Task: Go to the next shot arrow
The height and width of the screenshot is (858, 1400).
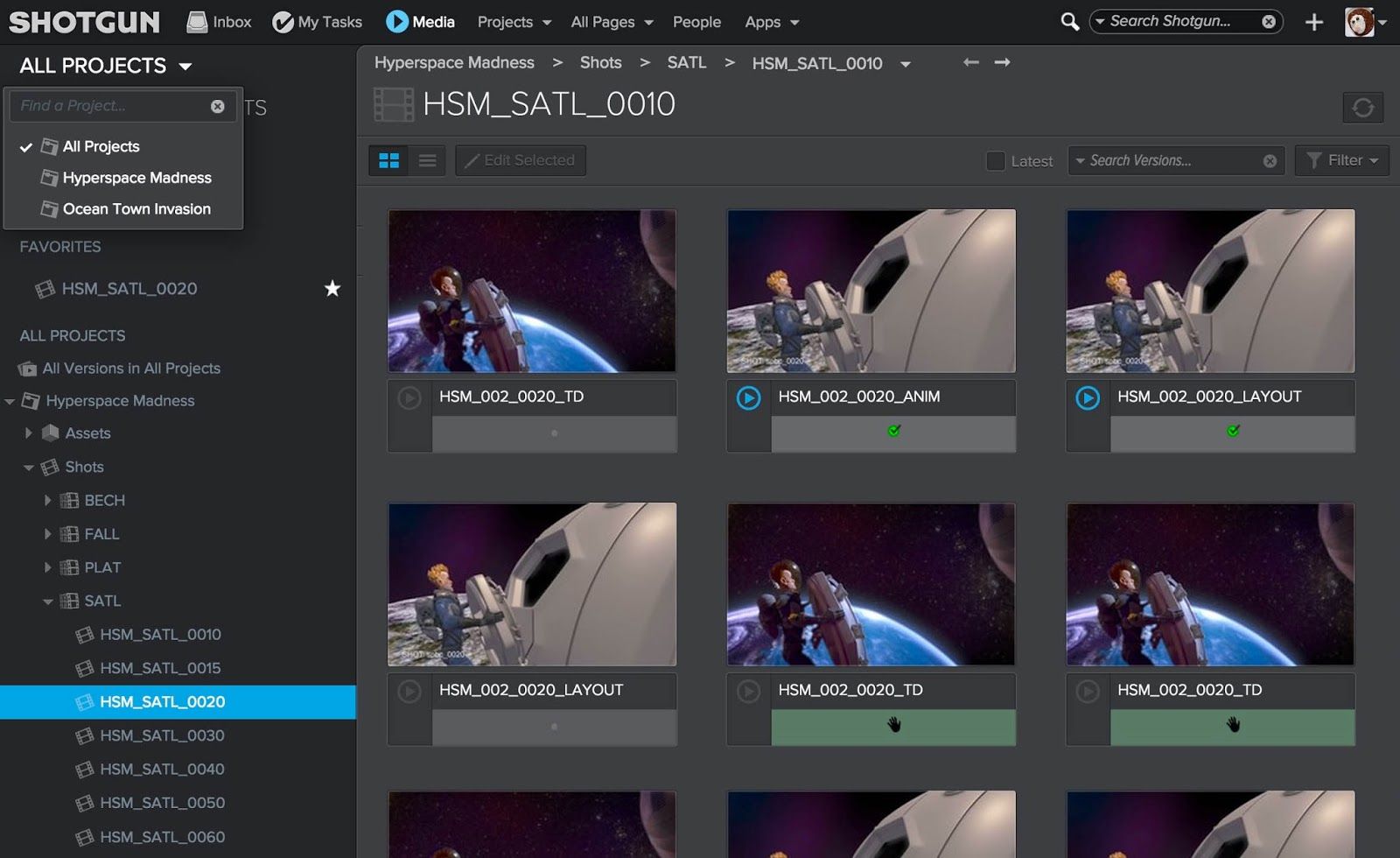Action: (x=1003, y=62)
